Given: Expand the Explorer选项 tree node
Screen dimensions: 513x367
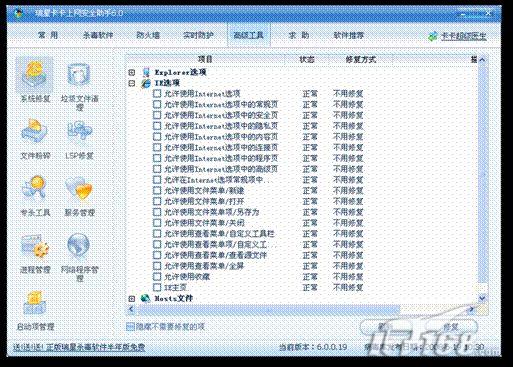Looking at the screenshot, I should 132,72.
